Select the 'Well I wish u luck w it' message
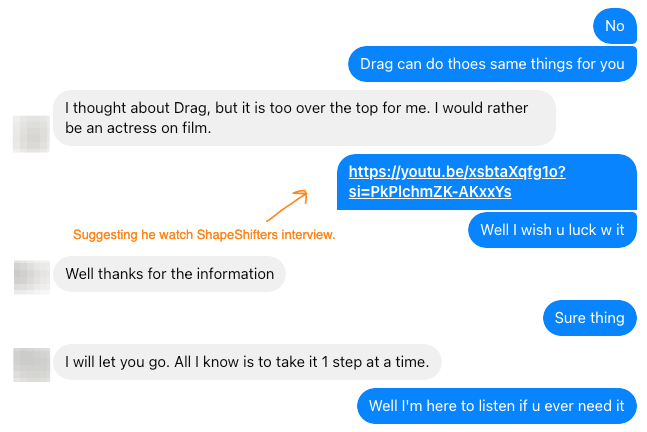Viewport: 647px width, 432px height. (x=552, y=230)
